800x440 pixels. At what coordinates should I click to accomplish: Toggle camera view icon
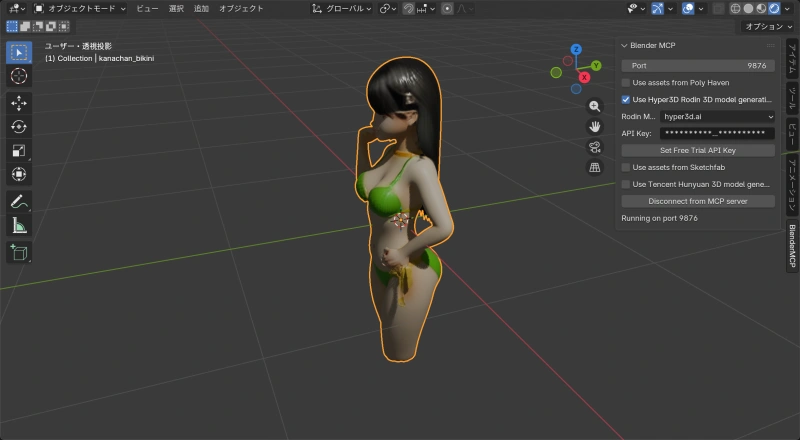[595, 147]
